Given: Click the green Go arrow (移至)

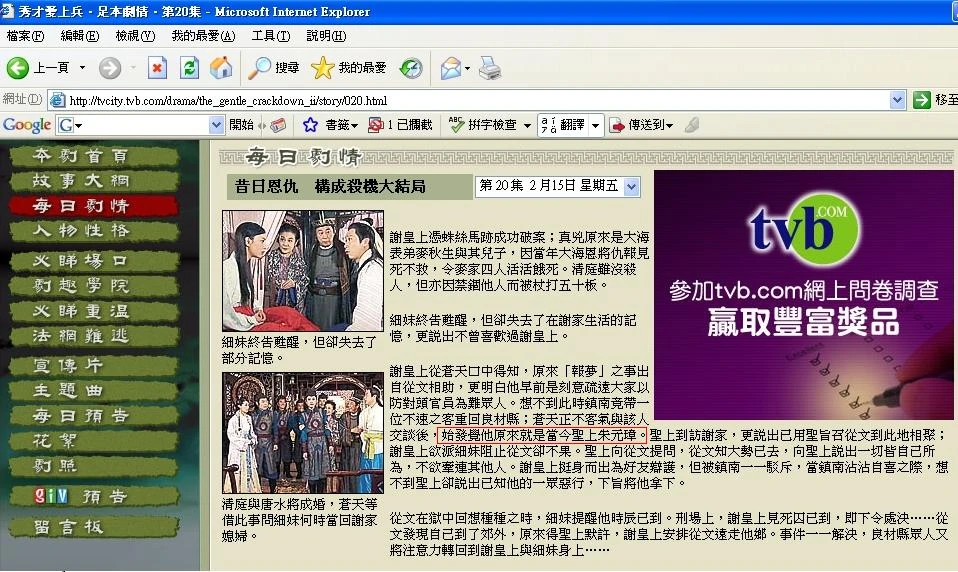Looking at the screenshot, I should point(921,100).
